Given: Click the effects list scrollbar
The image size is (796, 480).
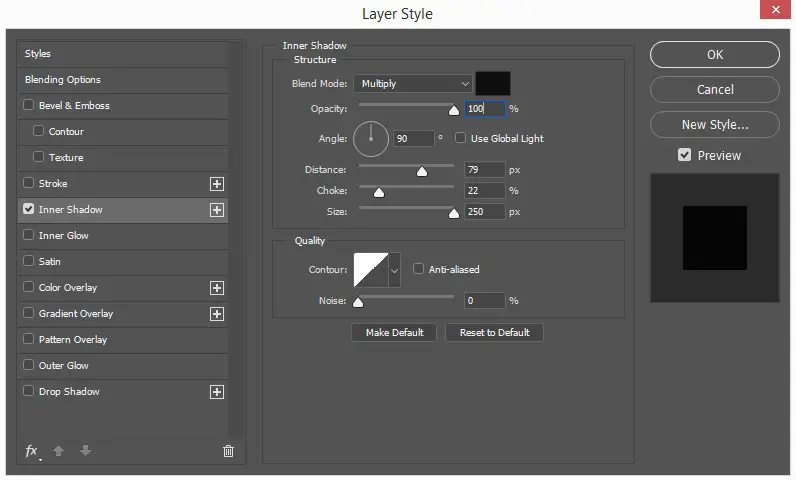Looking at the screenshot, I should coord(236,238).
